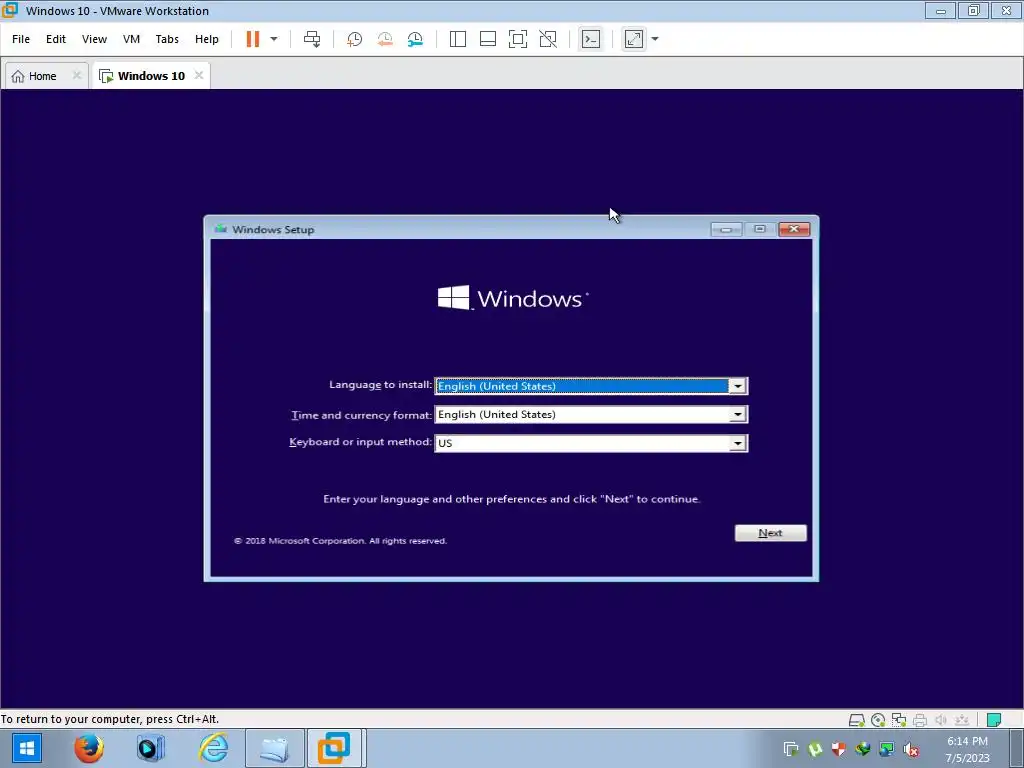The width and height of the screenshot is (1024, 768).
Task: Click the sound card status icon
Action: pos(940,720)
